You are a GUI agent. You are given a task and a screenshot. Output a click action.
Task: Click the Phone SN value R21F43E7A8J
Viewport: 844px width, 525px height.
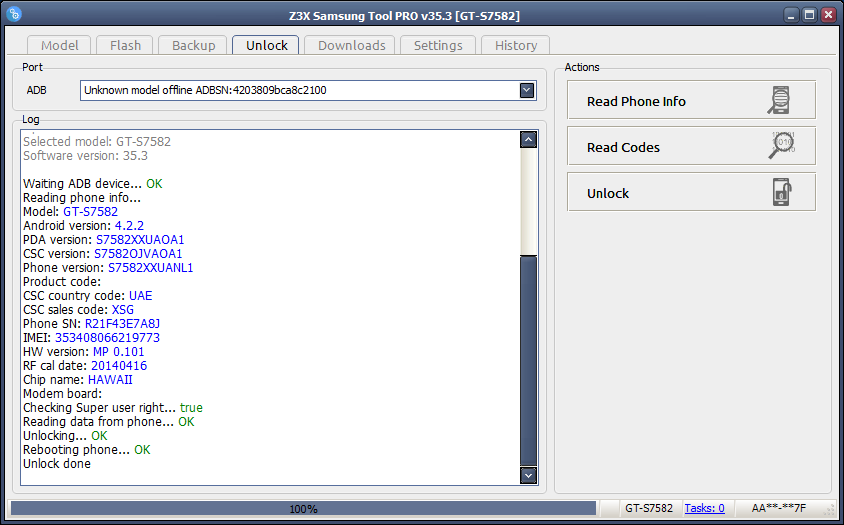coord(122,324)
